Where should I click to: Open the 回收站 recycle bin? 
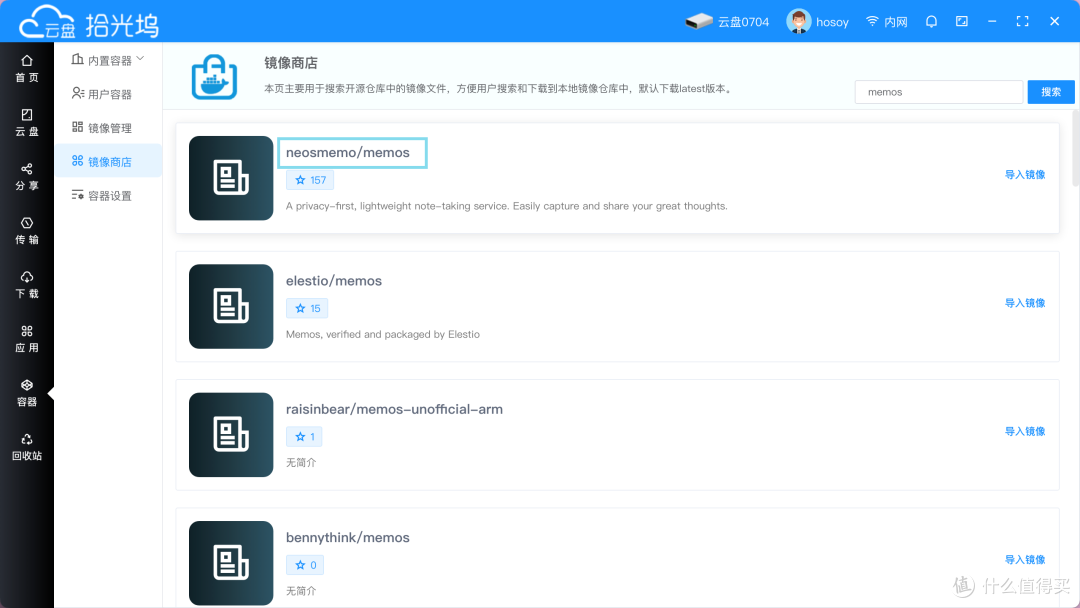point(27,447)
